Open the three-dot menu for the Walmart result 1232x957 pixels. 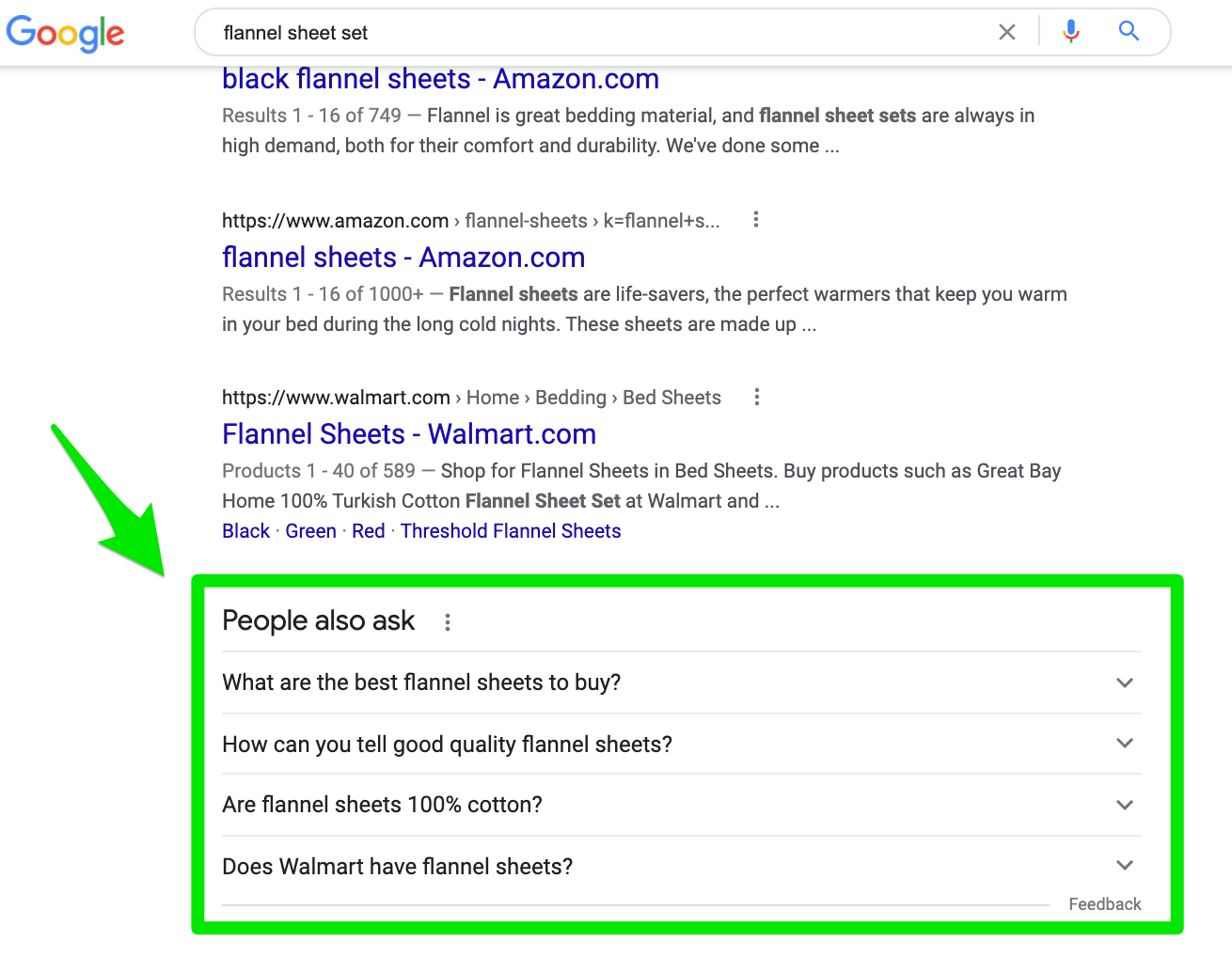point(758,397)
